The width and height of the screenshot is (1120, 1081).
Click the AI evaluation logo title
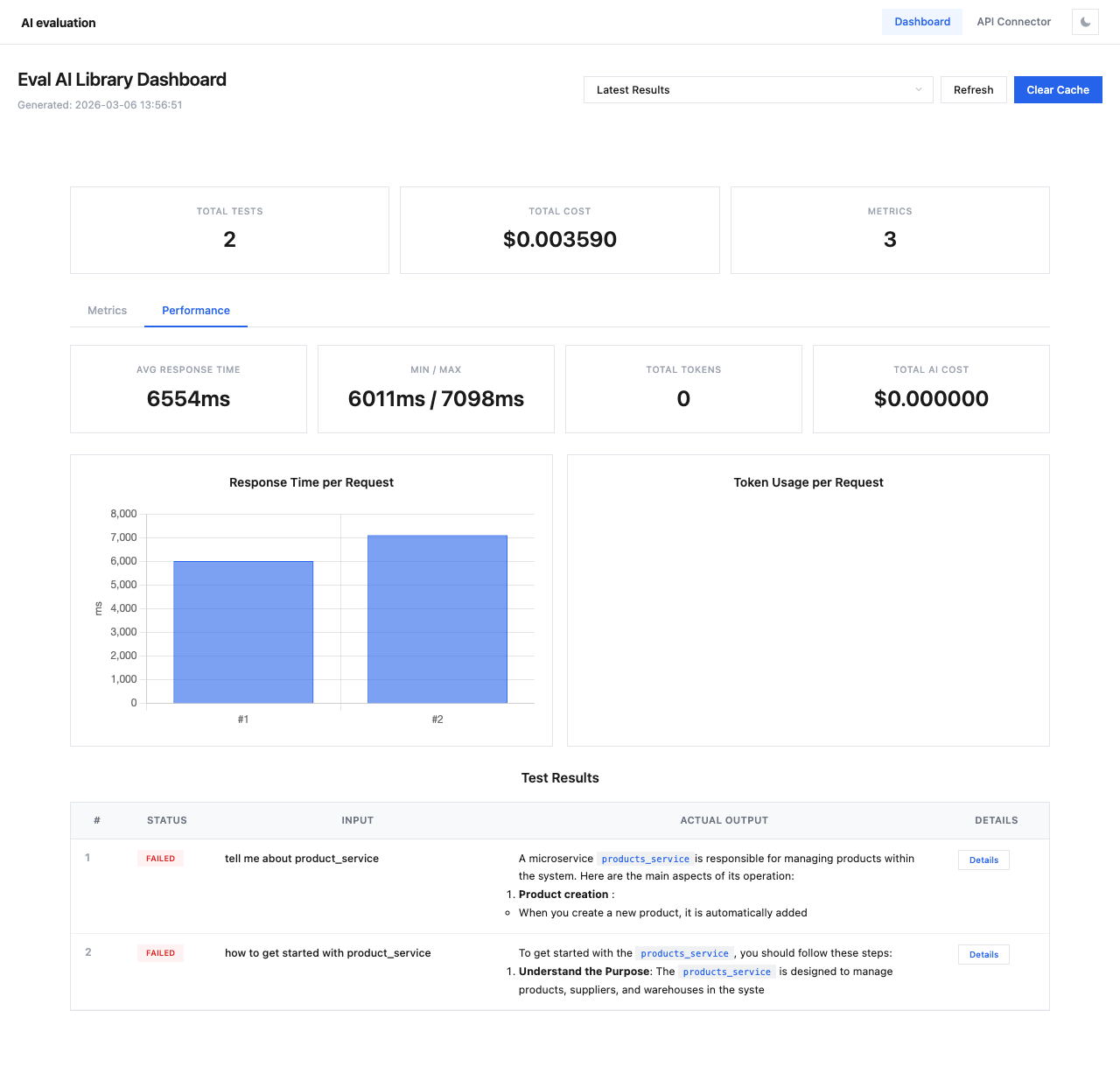tap(59, 23)
